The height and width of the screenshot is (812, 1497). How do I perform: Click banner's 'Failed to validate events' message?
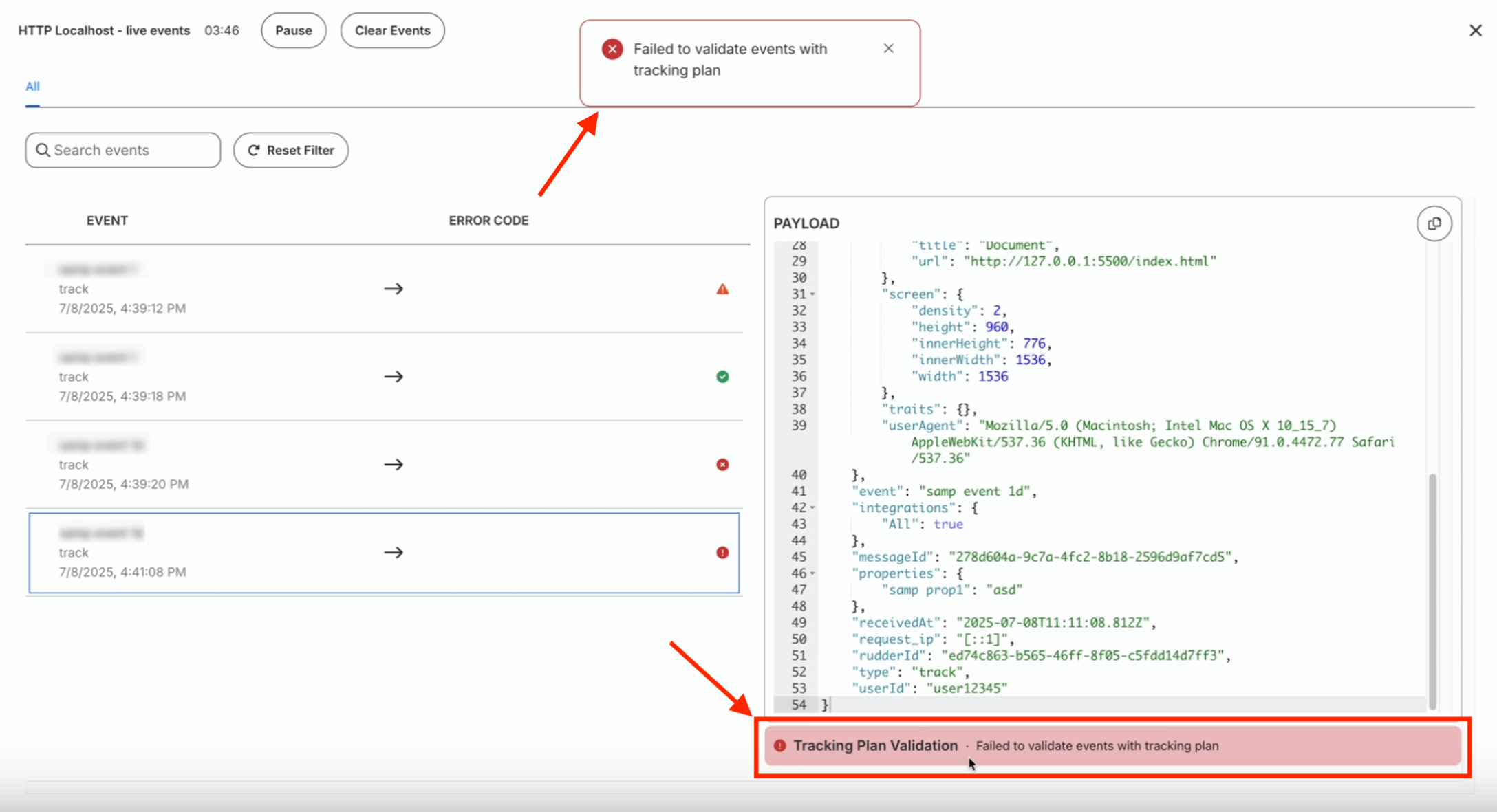tap(1097, 746)
